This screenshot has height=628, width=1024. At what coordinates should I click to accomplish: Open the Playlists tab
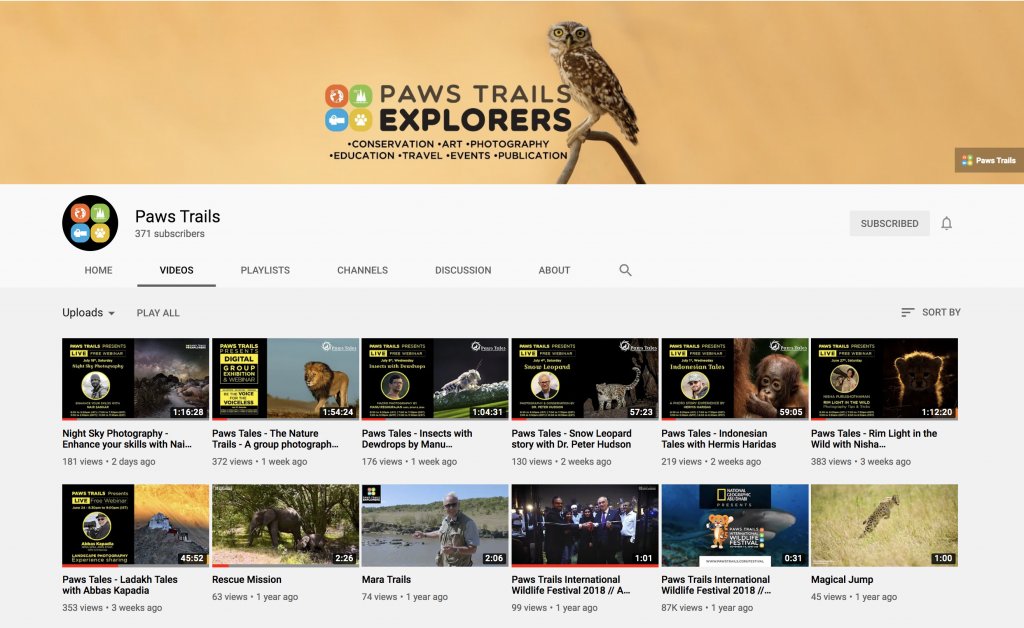point(265,270)
